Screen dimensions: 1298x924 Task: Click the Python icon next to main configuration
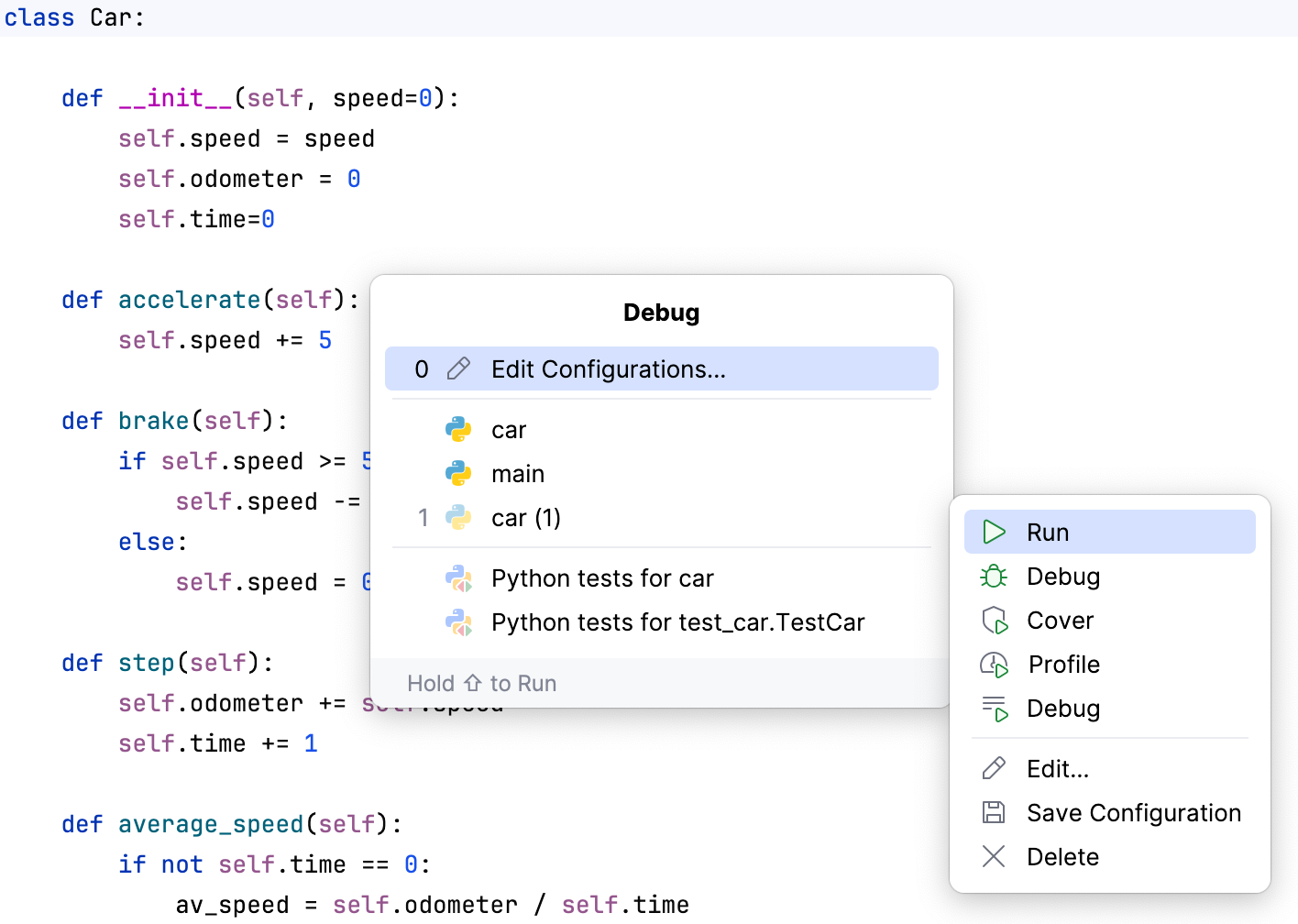(x=458, y=473)
